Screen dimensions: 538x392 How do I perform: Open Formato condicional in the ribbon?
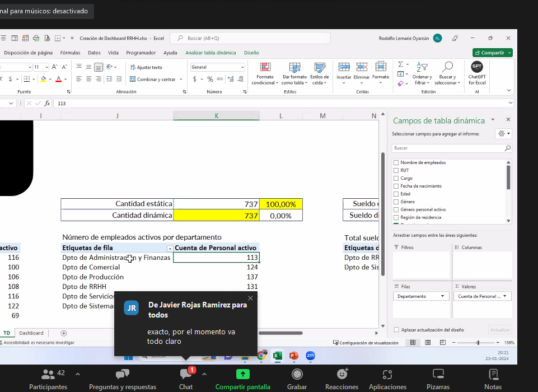tap(265, 73)
